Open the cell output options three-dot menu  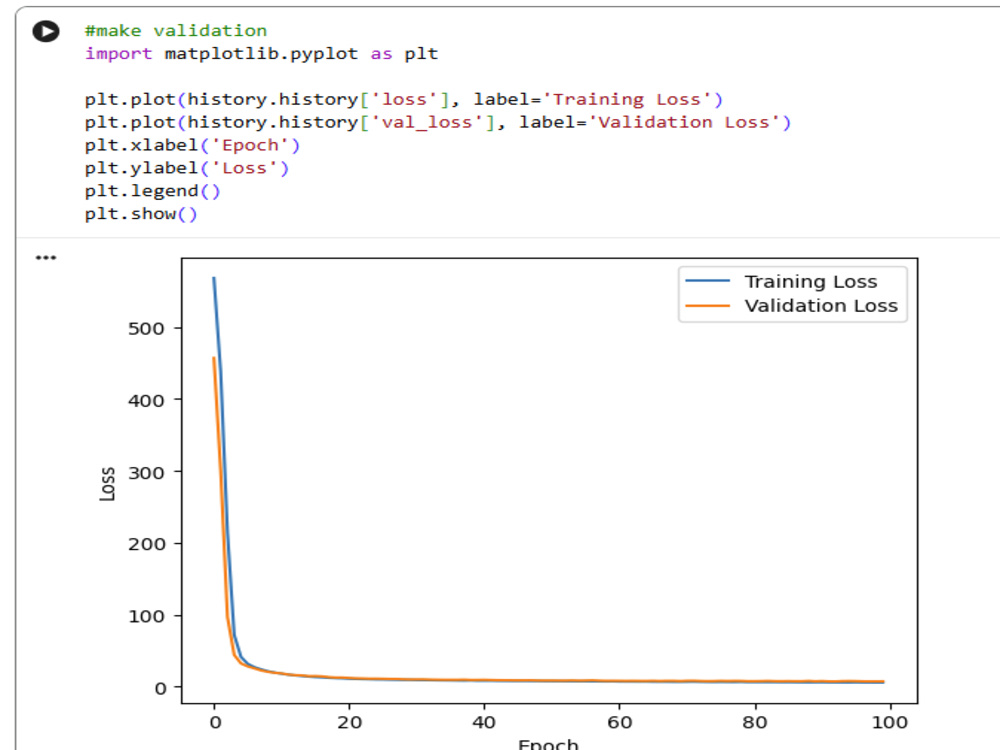[x=46, y=258]
